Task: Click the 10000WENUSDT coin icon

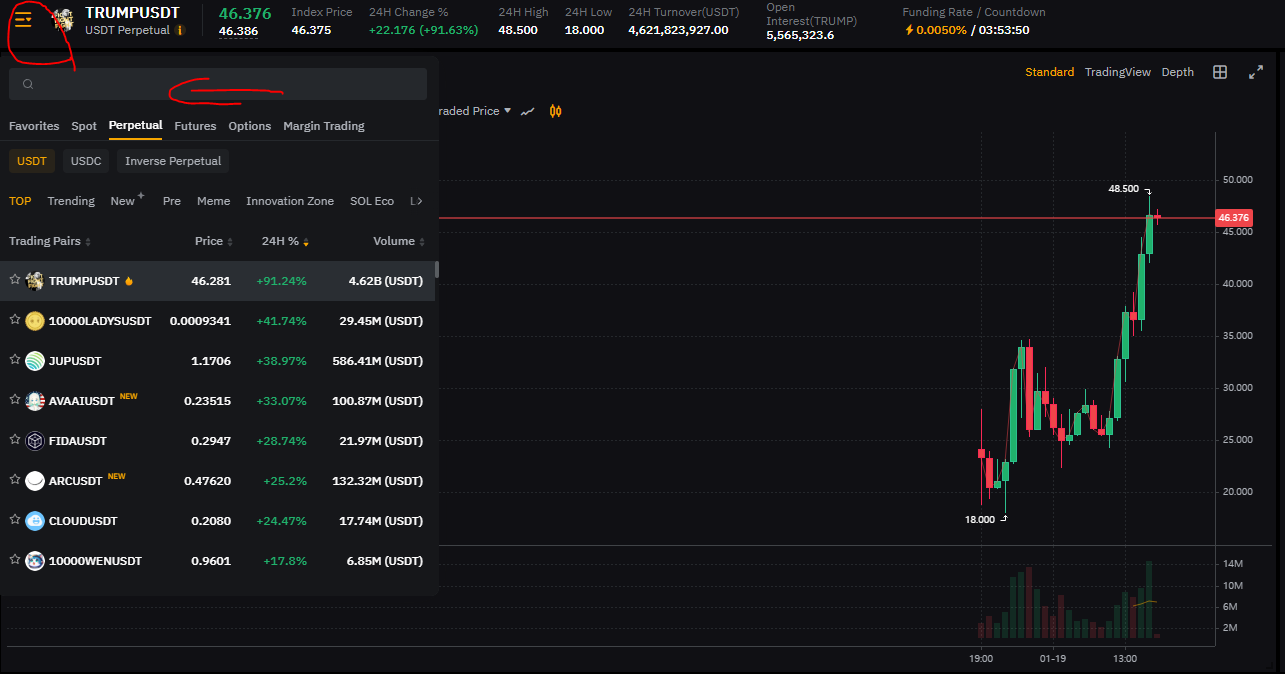Action: point(35,561)
